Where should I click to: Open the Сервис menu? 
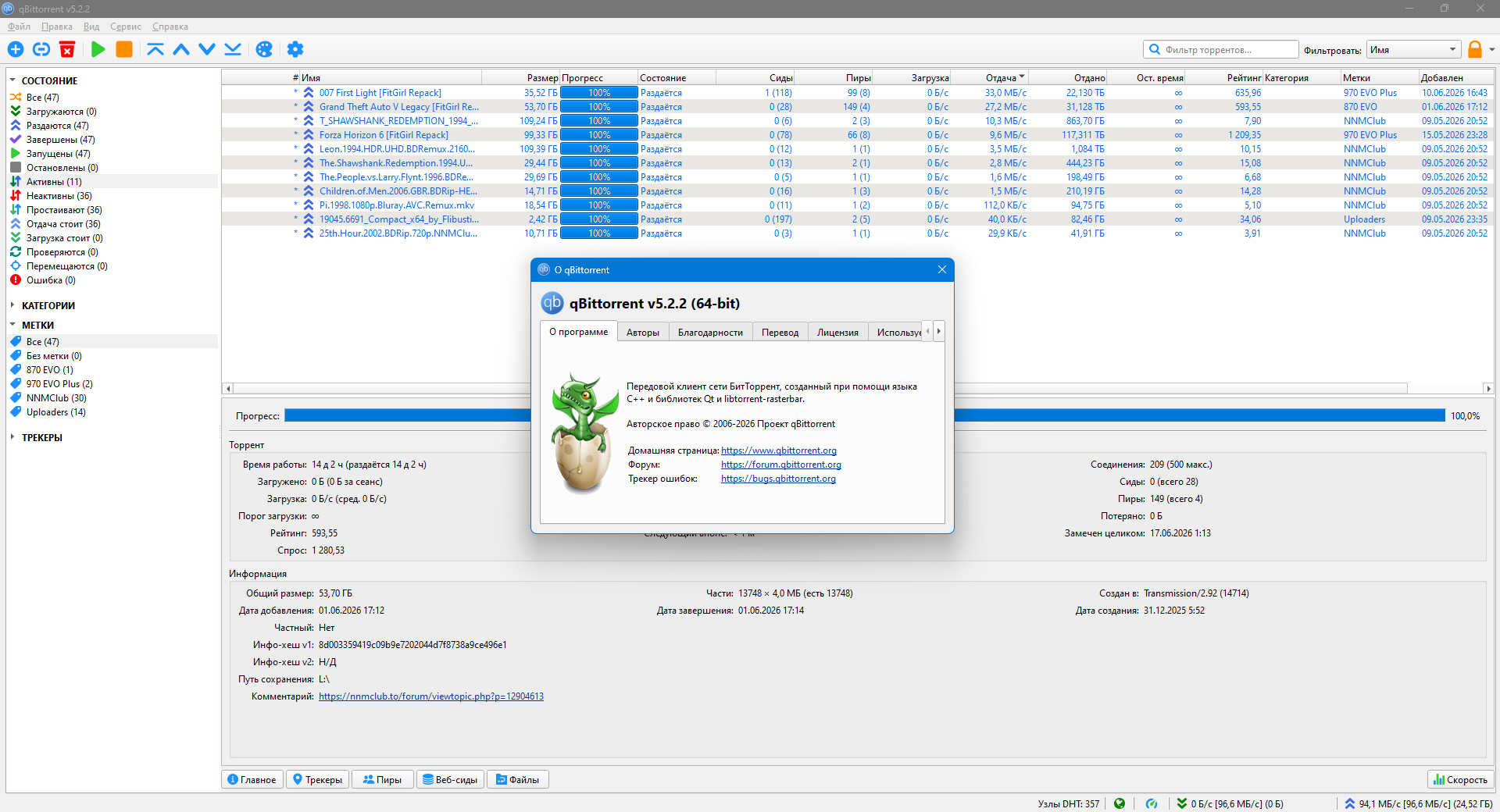click(125, 27)
